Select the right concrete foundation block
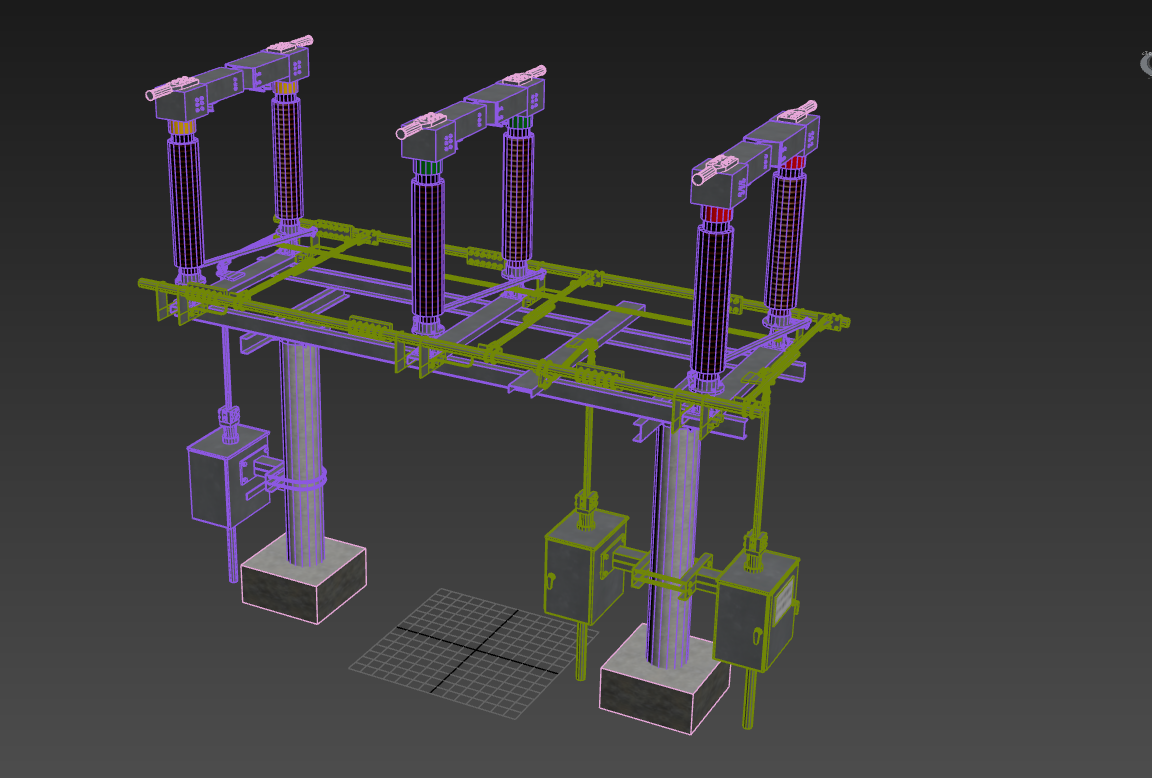 tap(662, 687)
